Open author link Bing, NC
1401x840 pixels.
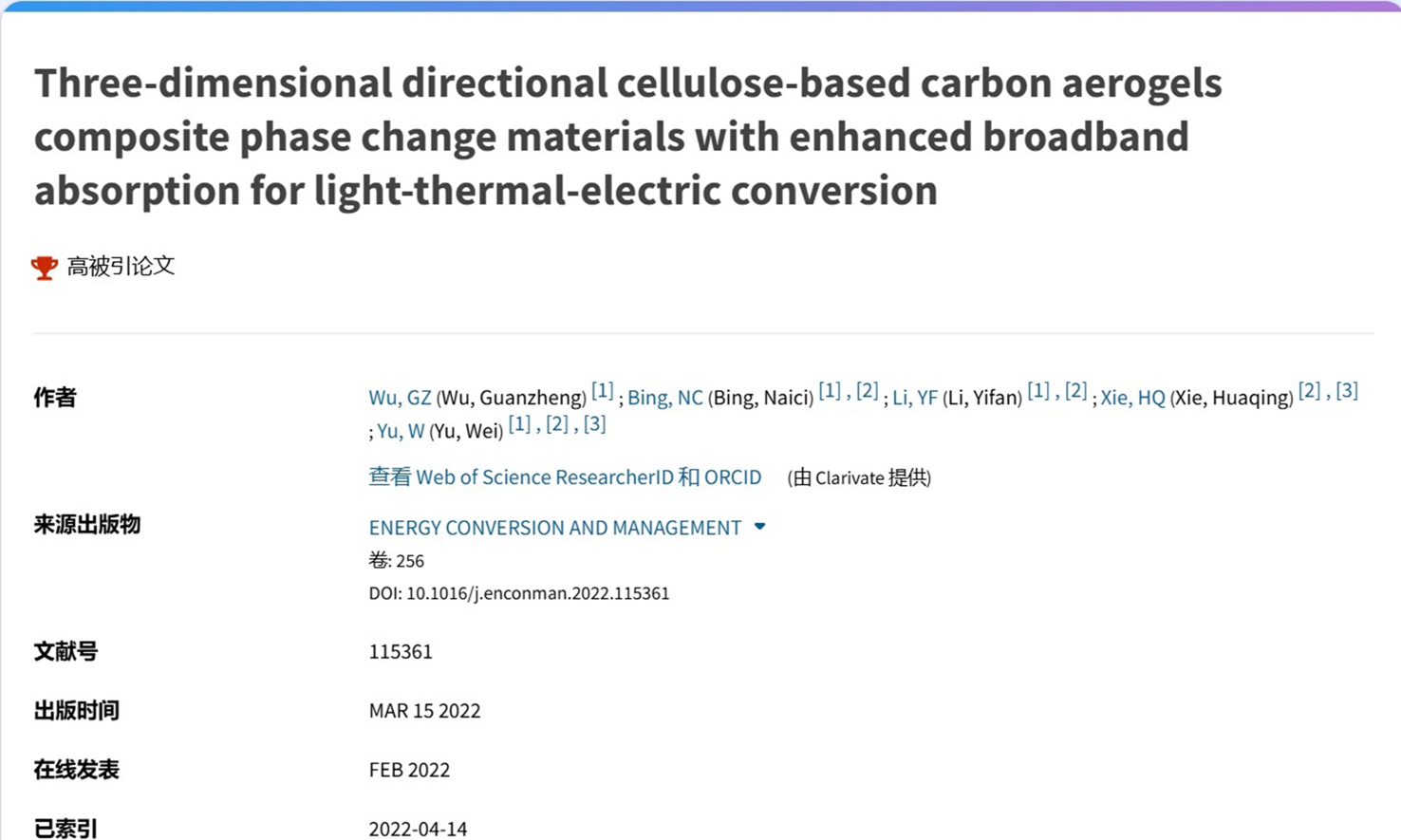[664, 398]
